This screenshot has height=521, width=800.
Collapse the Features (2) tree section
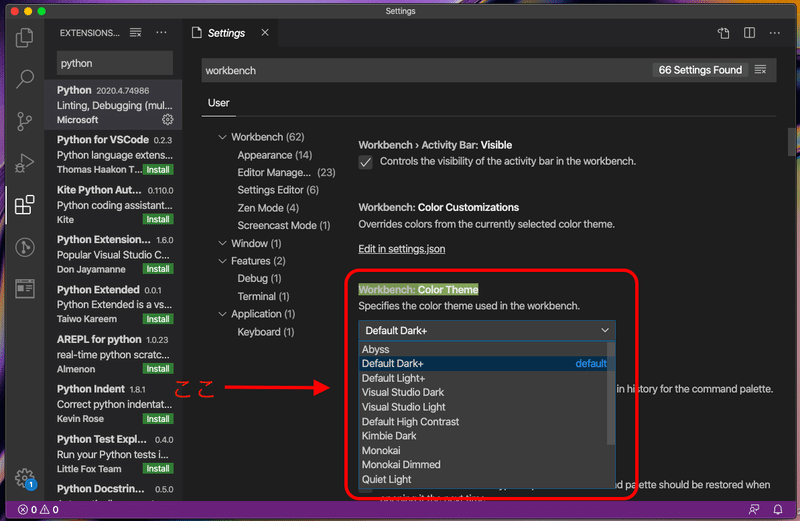coord(222,261)
